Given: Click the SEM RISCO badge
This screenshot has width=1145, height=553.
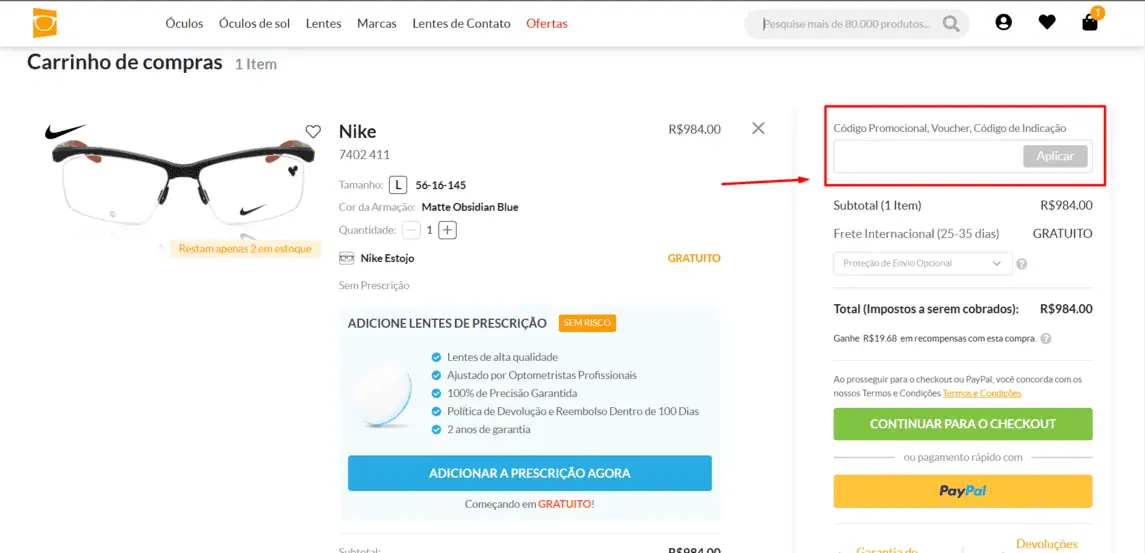Looking at the screenshot, I should click(x=587, y=323).
